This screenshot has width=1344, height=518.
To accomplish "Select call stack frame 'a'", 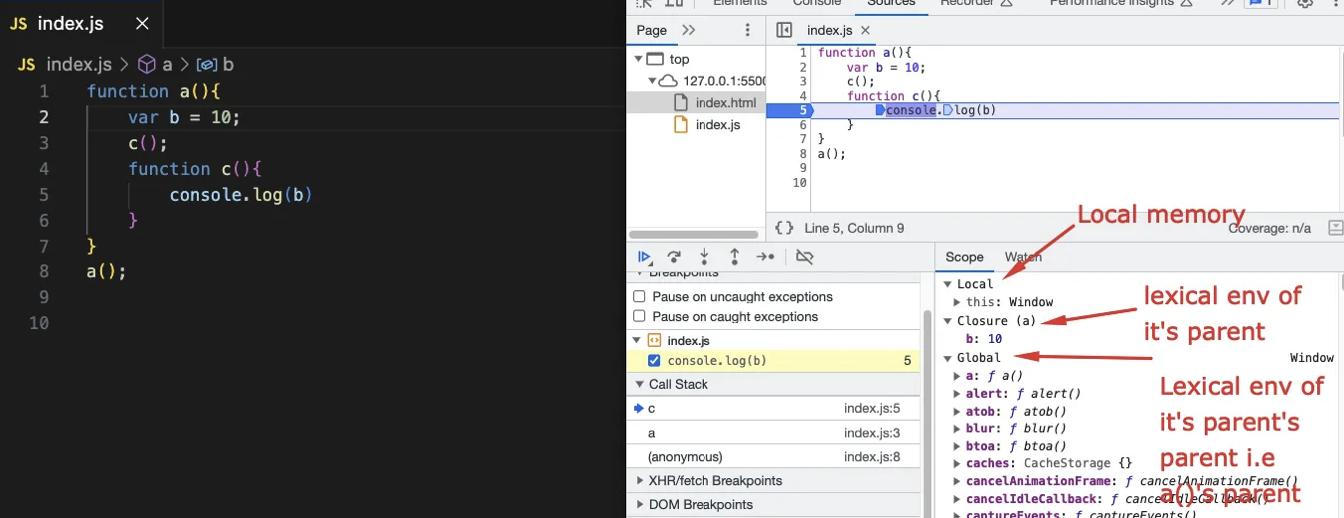I will tap(773, 433).
